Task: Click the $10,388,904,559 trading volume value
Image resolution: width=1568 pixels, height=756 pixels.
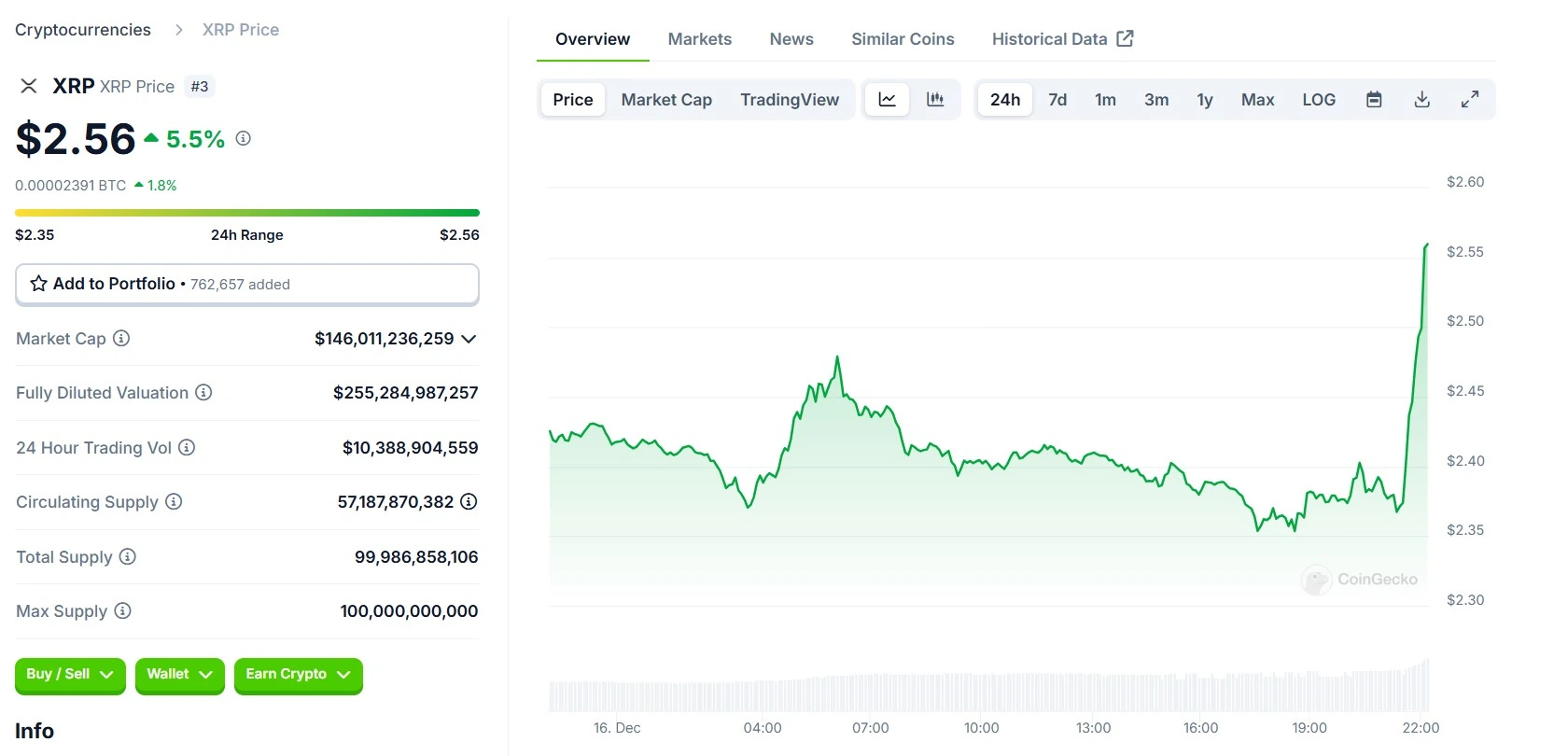Action: point(411,448)
